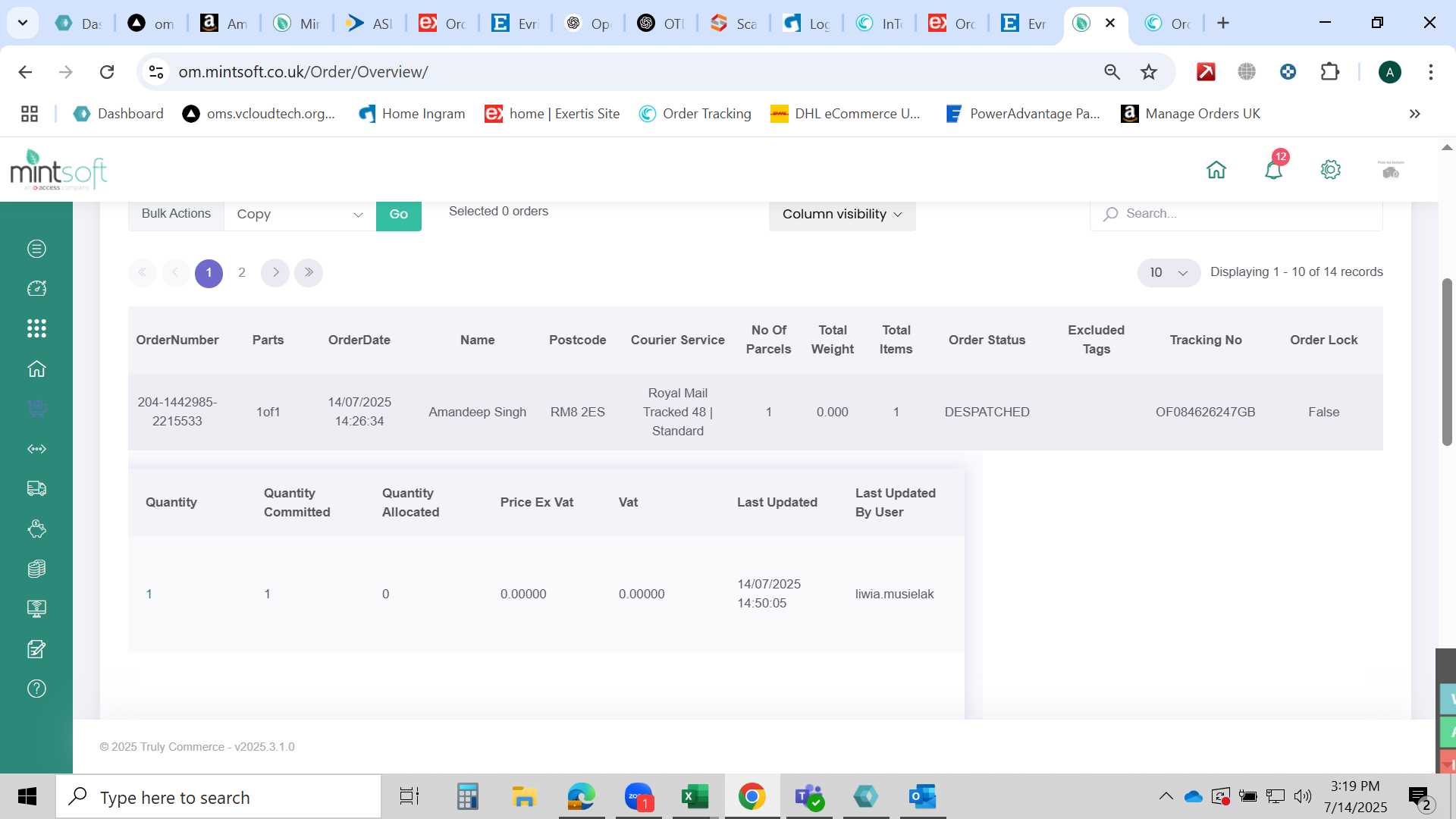Click the Mintsoft logo
This screenshot has width=1456, height=819.
(x=58, y=170)
